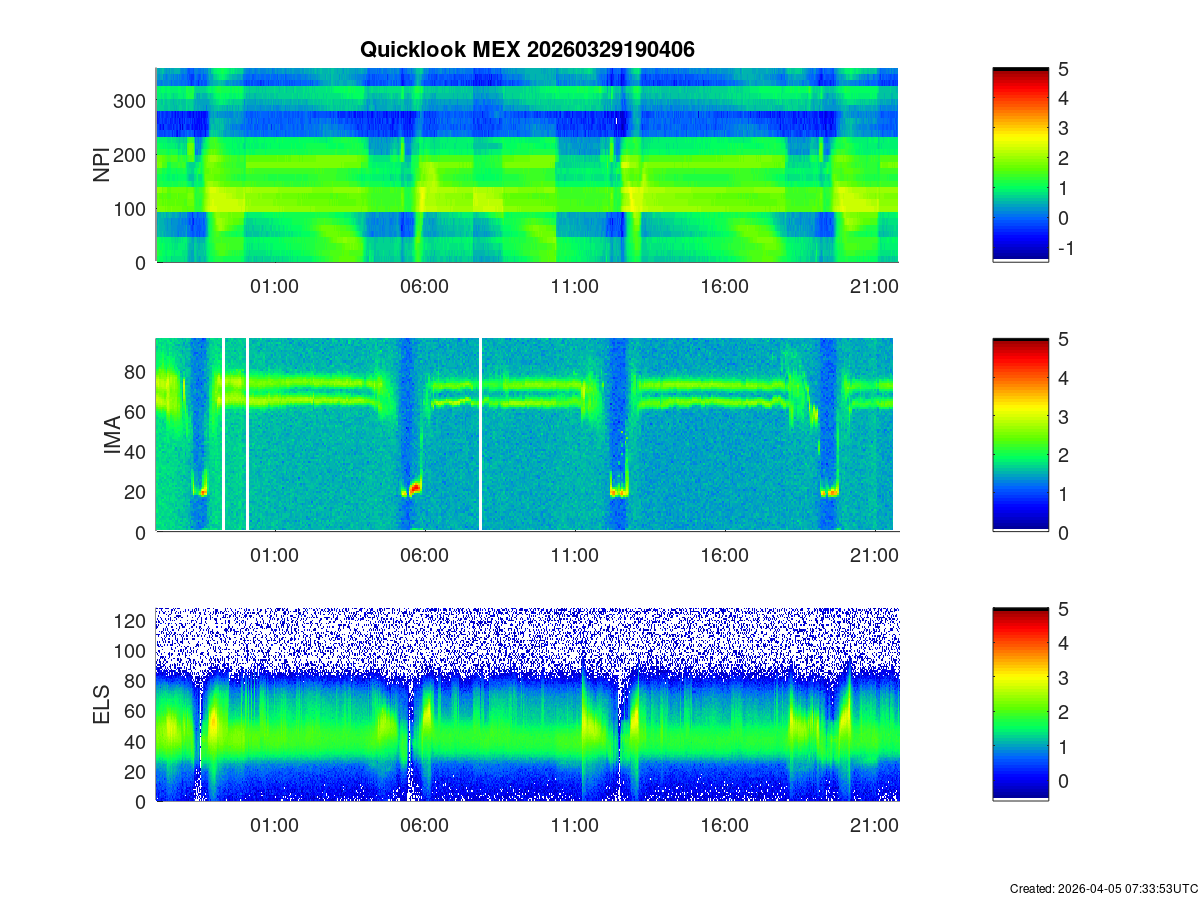Click the Created timestamp text
The width and height of the screenshot is (1200, 900).
pyautogui.click(x=1103, y=888)
